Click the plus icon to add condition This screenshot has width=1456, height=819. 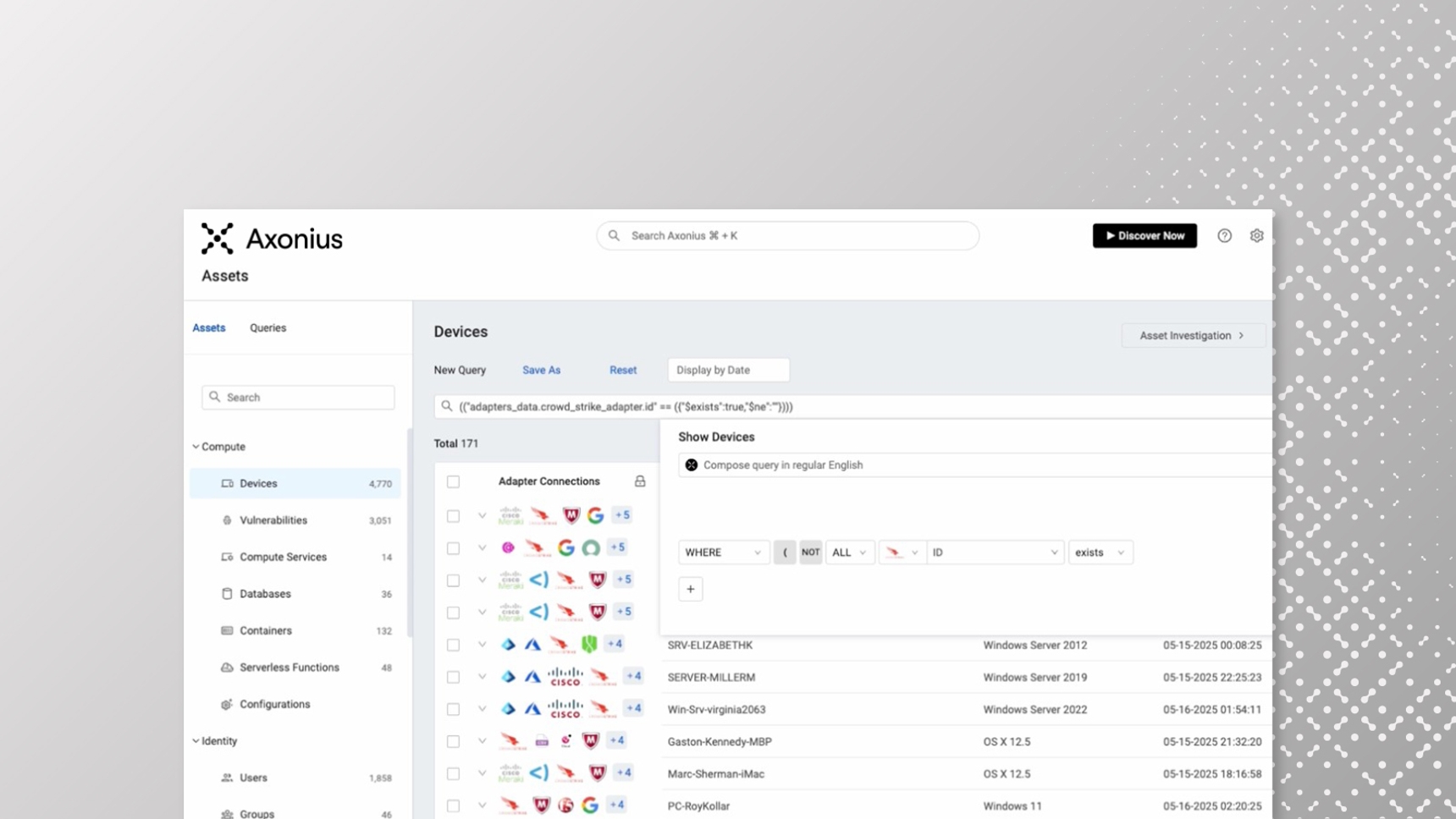pos(691,589)
